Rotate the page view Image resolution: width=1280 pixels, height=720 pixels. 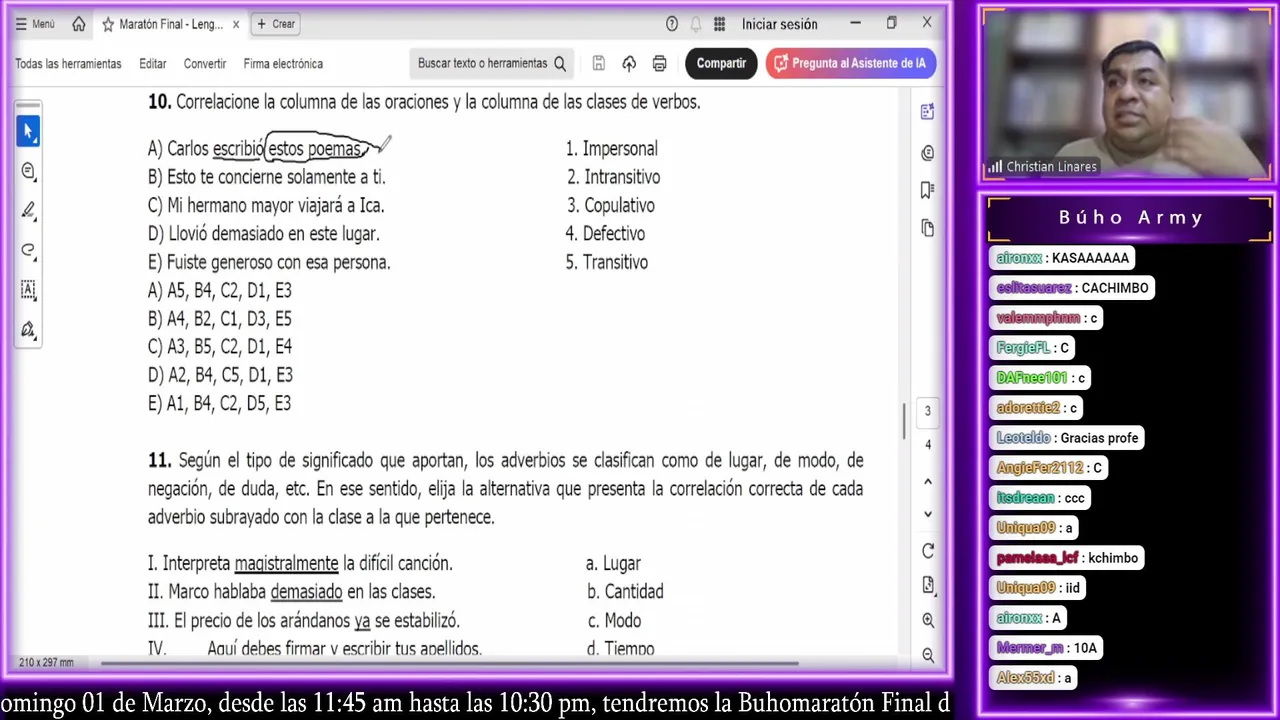tap(927, 551)
